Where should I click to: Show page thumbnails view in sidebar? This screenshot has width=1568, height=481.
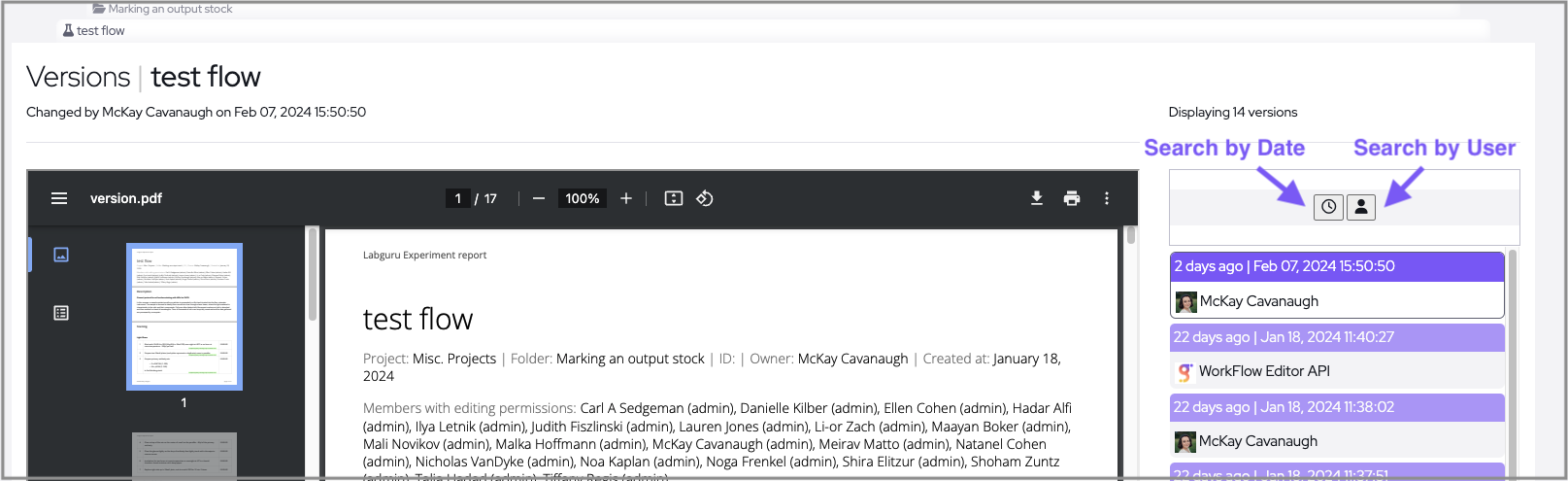(x=61, y=255)
